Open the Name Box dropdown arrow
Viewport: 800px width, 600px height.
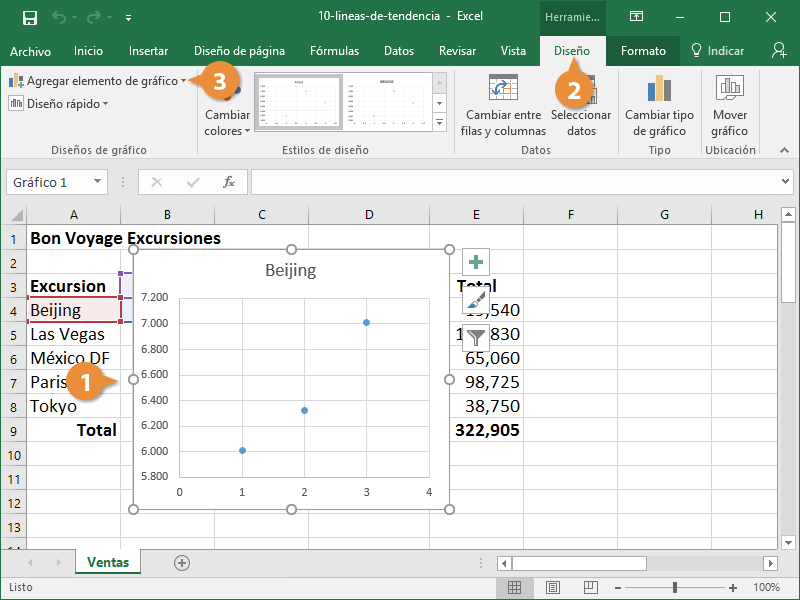(x=97, y=182)
